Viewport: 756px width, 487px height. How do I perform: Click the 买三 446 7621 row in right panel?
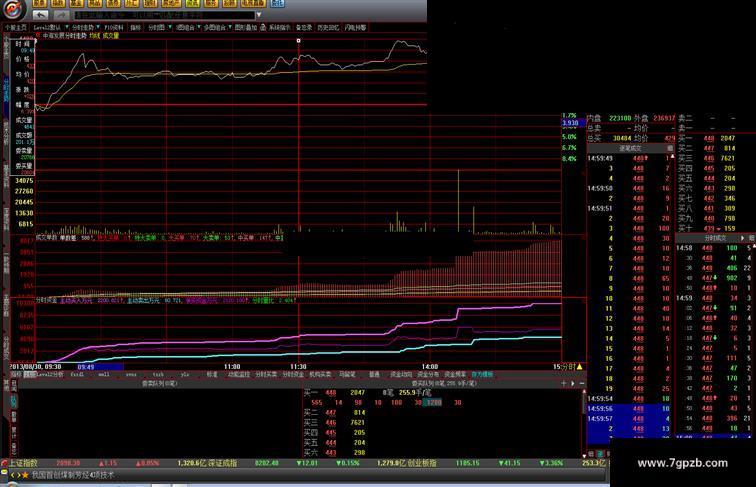click(x=707, y=158)
